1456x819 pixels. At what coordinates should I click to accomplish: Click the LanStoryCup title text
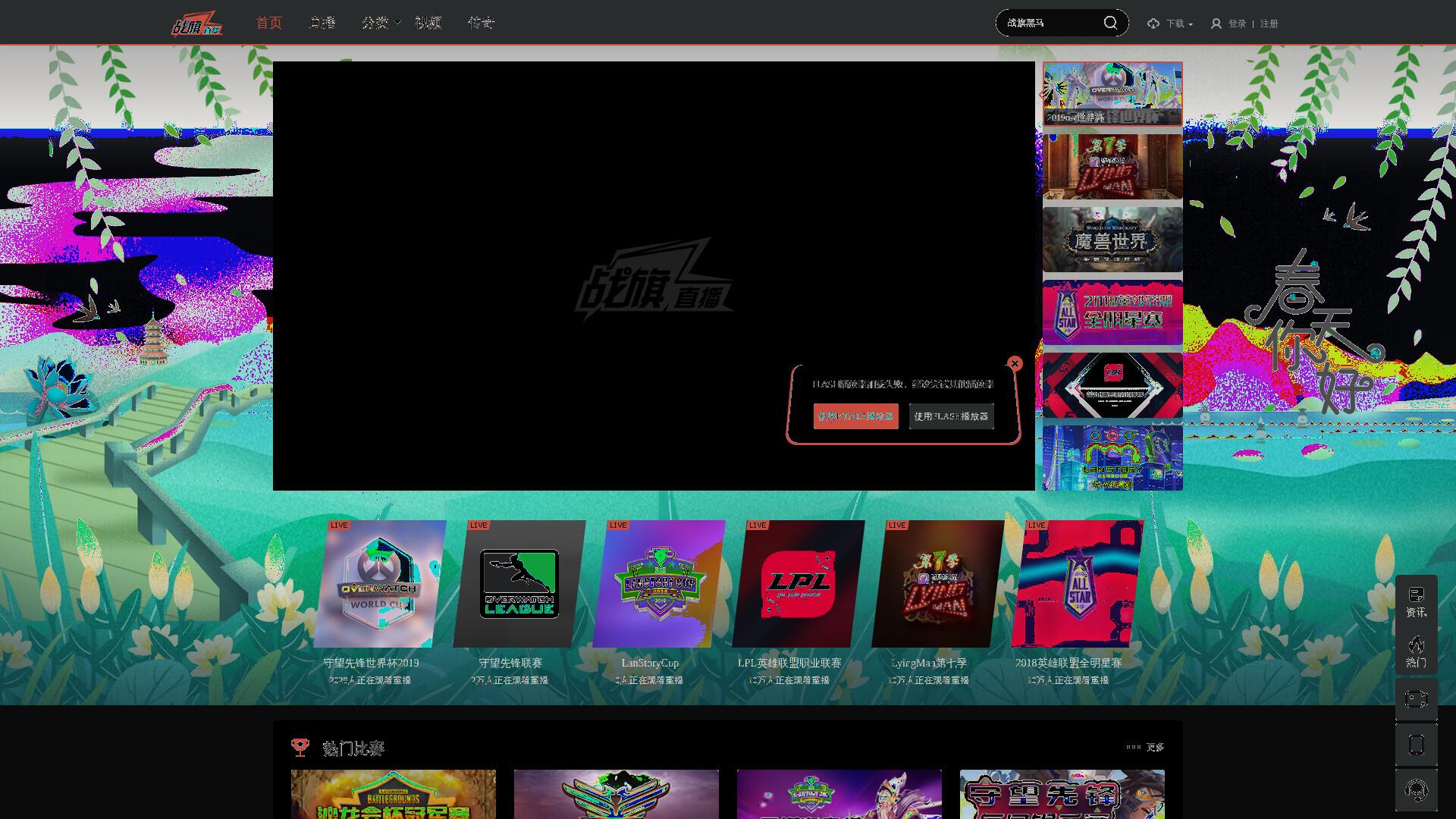[x=650, y=663]
